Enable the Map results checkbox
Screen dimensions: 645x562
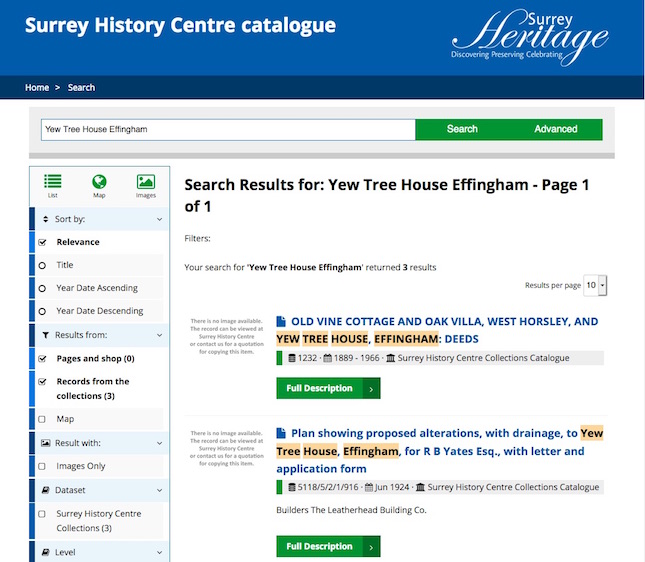pyautogui.click(x=42, y=419)
